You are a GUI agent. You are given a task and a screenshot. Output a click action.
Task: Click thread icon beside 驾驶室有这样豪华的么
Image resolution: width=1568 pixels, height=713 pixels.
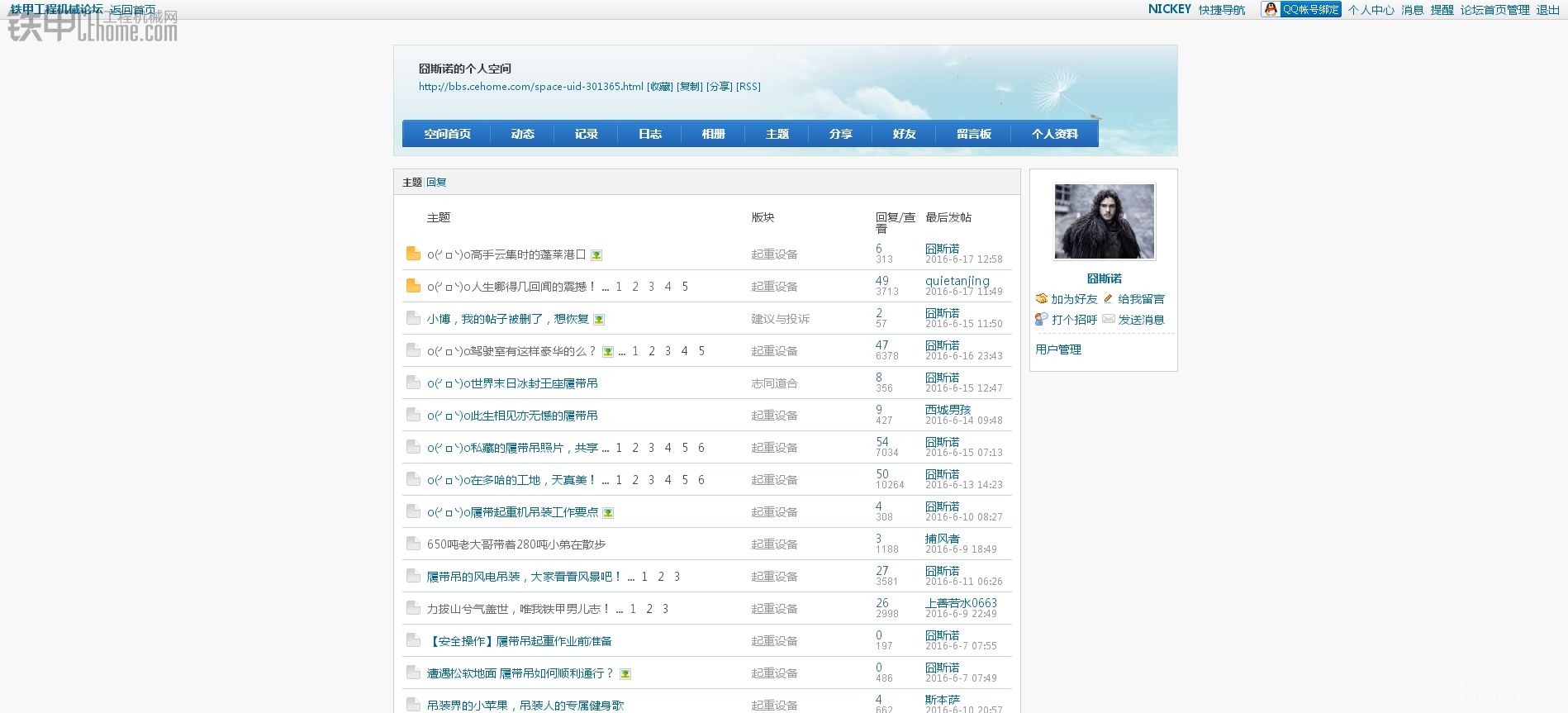tap(413, 350)
